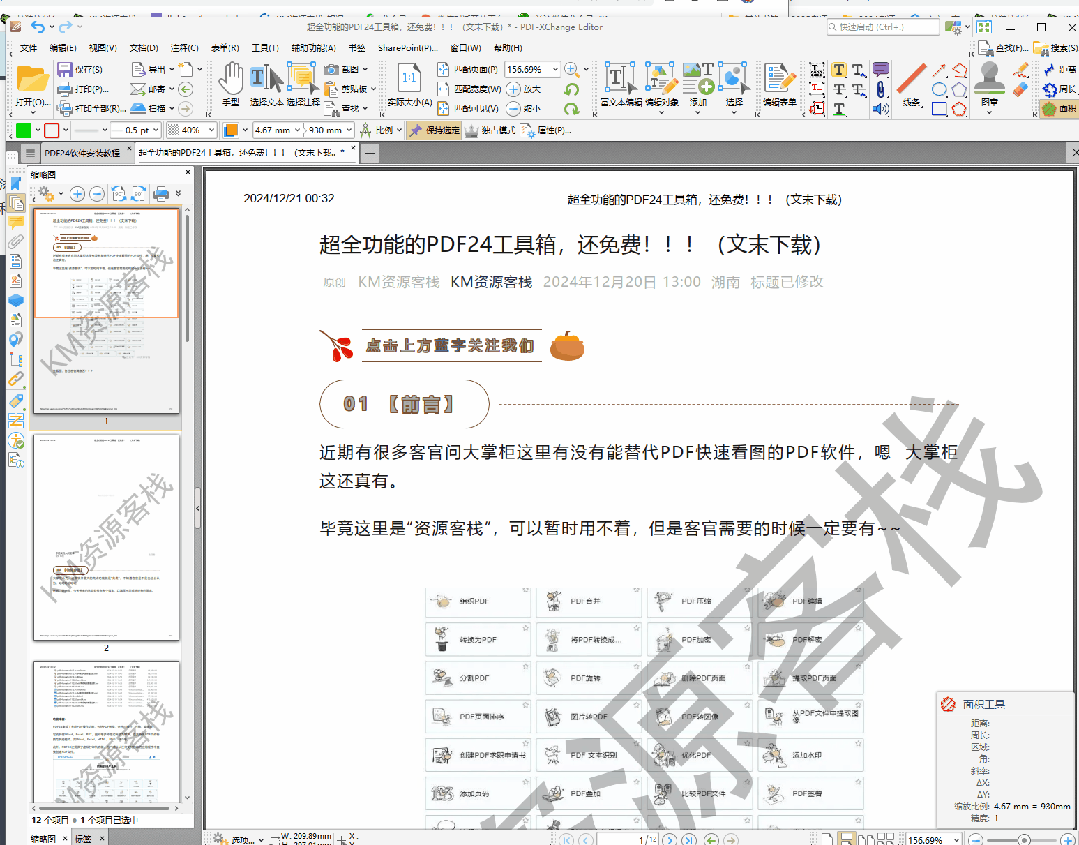The image size is (1079, 845).
Task: Open the 视图(V) menu
Action: click(103, 48)
